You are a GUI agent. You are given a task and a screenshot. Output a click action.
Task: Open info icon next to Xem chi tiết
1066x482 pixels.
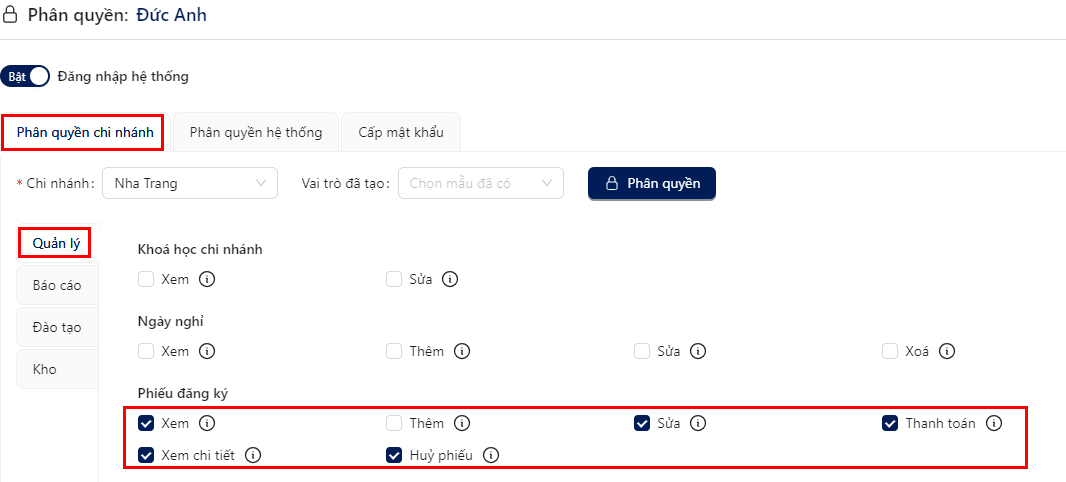253,455
